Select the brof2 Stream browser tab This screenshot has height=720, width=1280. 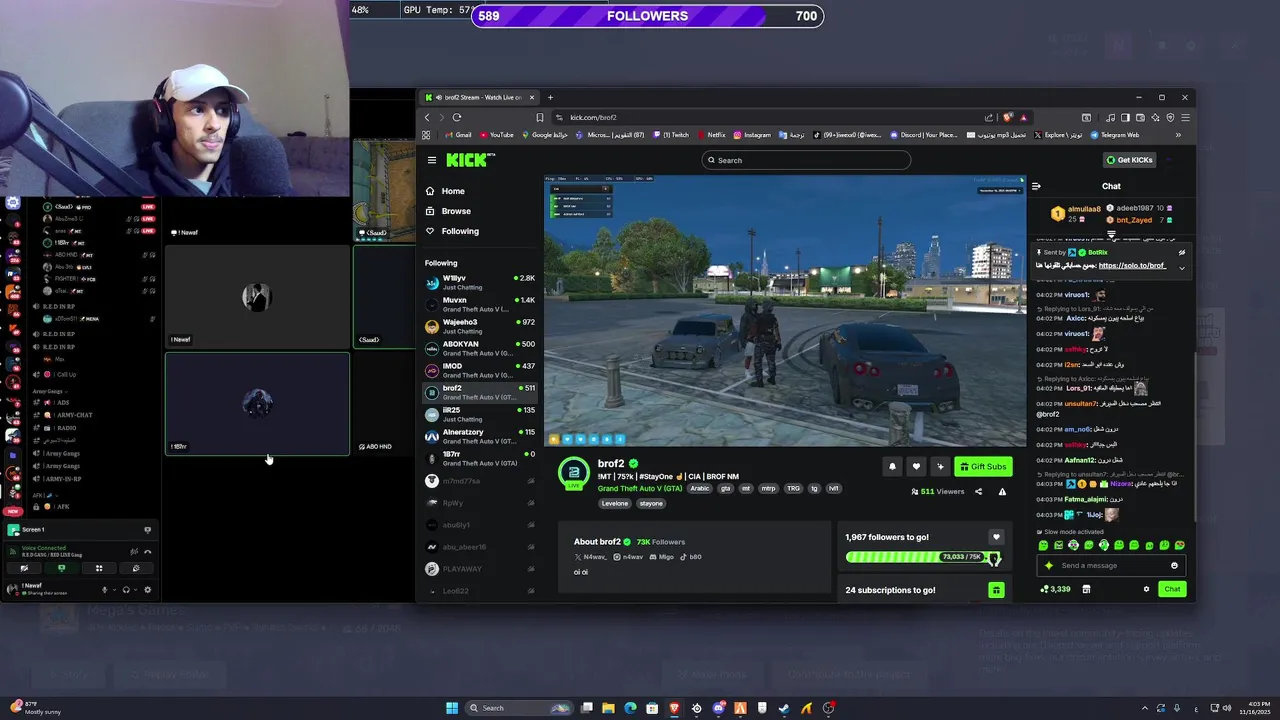479,97
